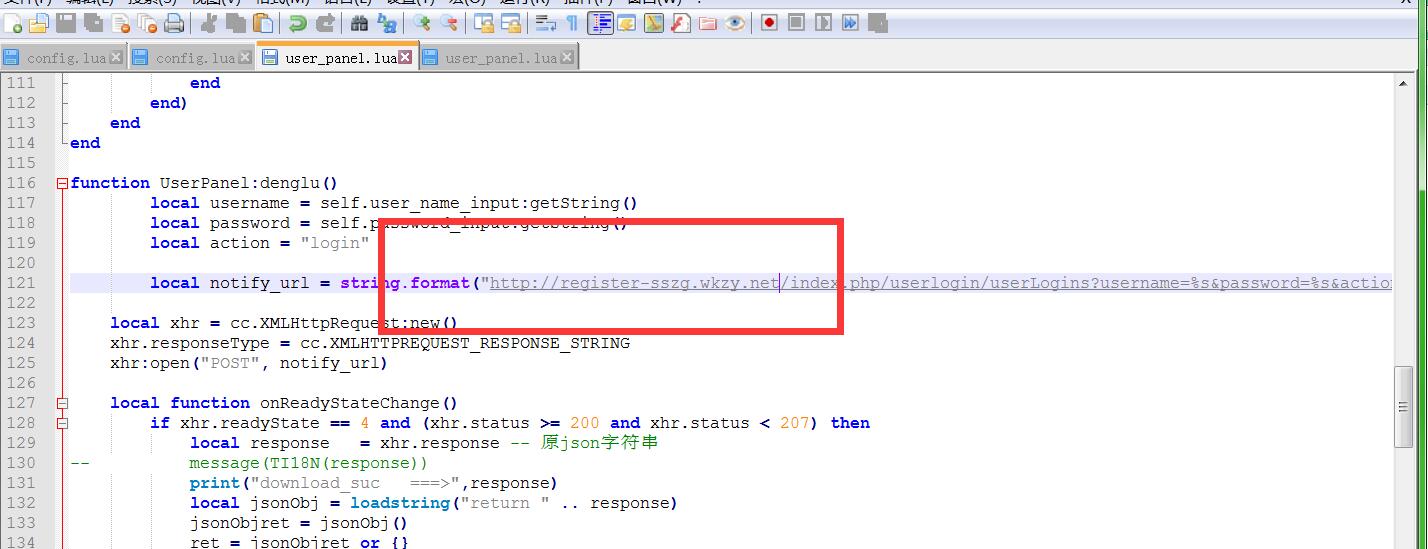The width and height of the screenshot is (1428, 549).
Task: Open Find with the binoculars icon
Action: (360, 23)
